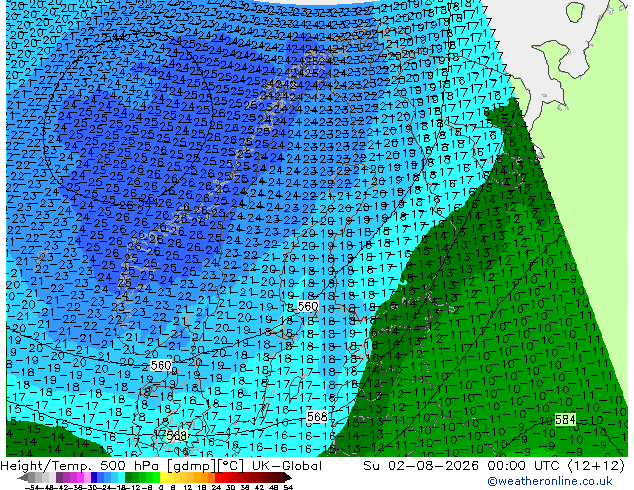Click the dark right arrow of the color scale
The width and height of the screenshot is (634, 490).
pos(287,478)
